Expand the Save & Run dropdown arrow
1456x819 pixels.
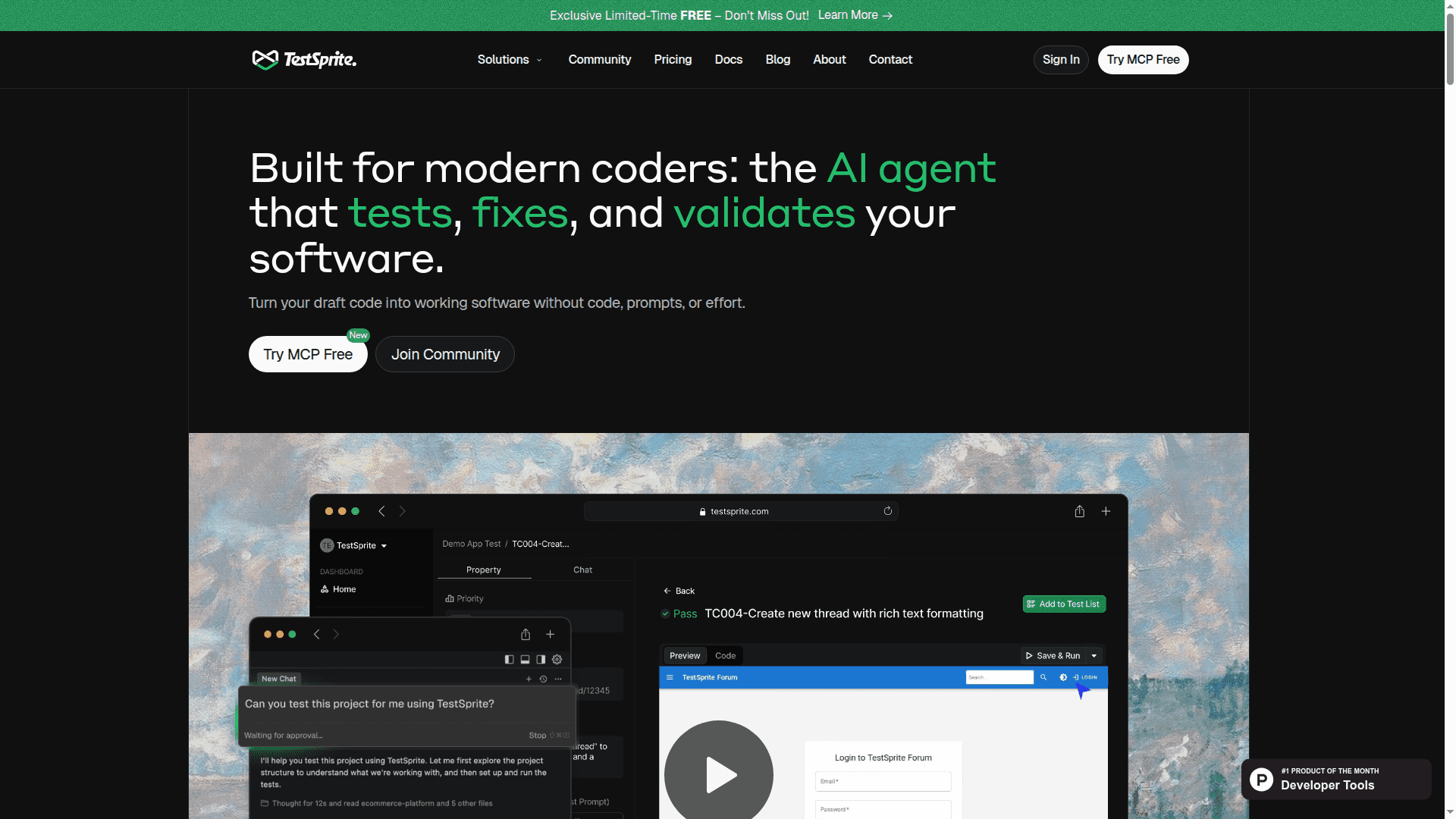point(1094,656)
